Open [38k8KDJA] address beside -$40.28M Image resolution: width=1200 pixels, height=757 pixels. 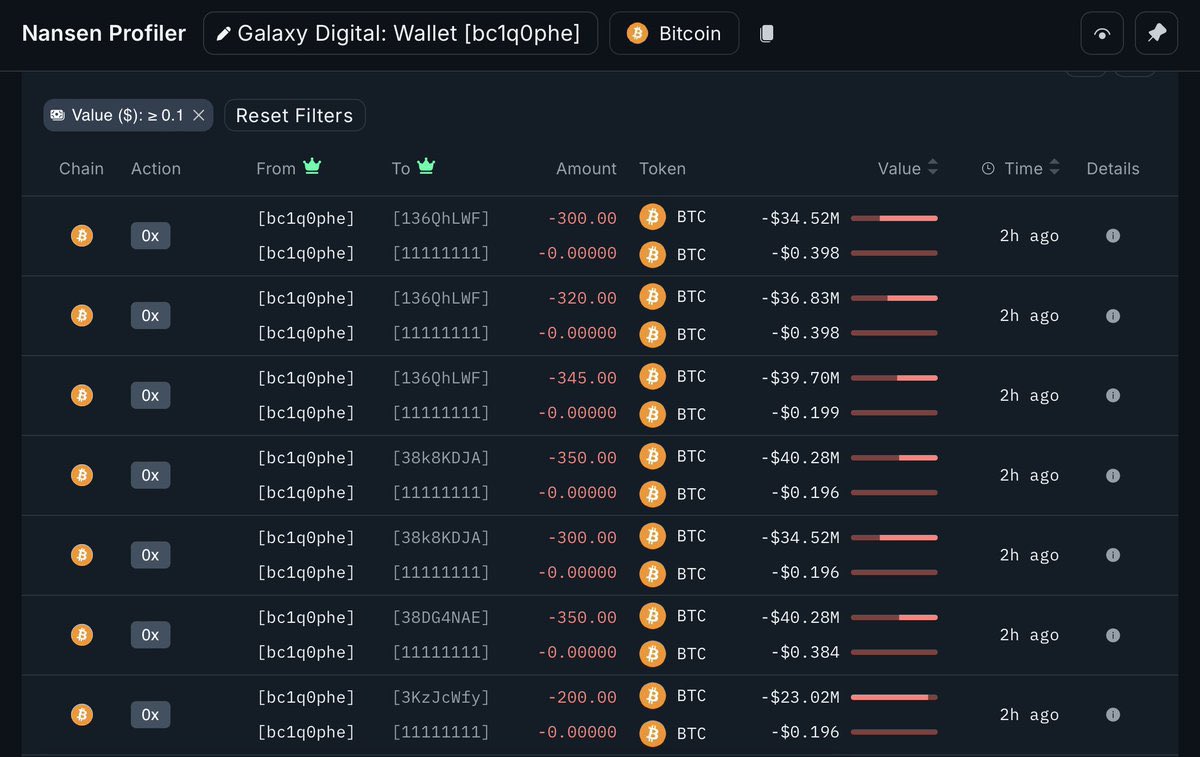[x=441, y=458]
